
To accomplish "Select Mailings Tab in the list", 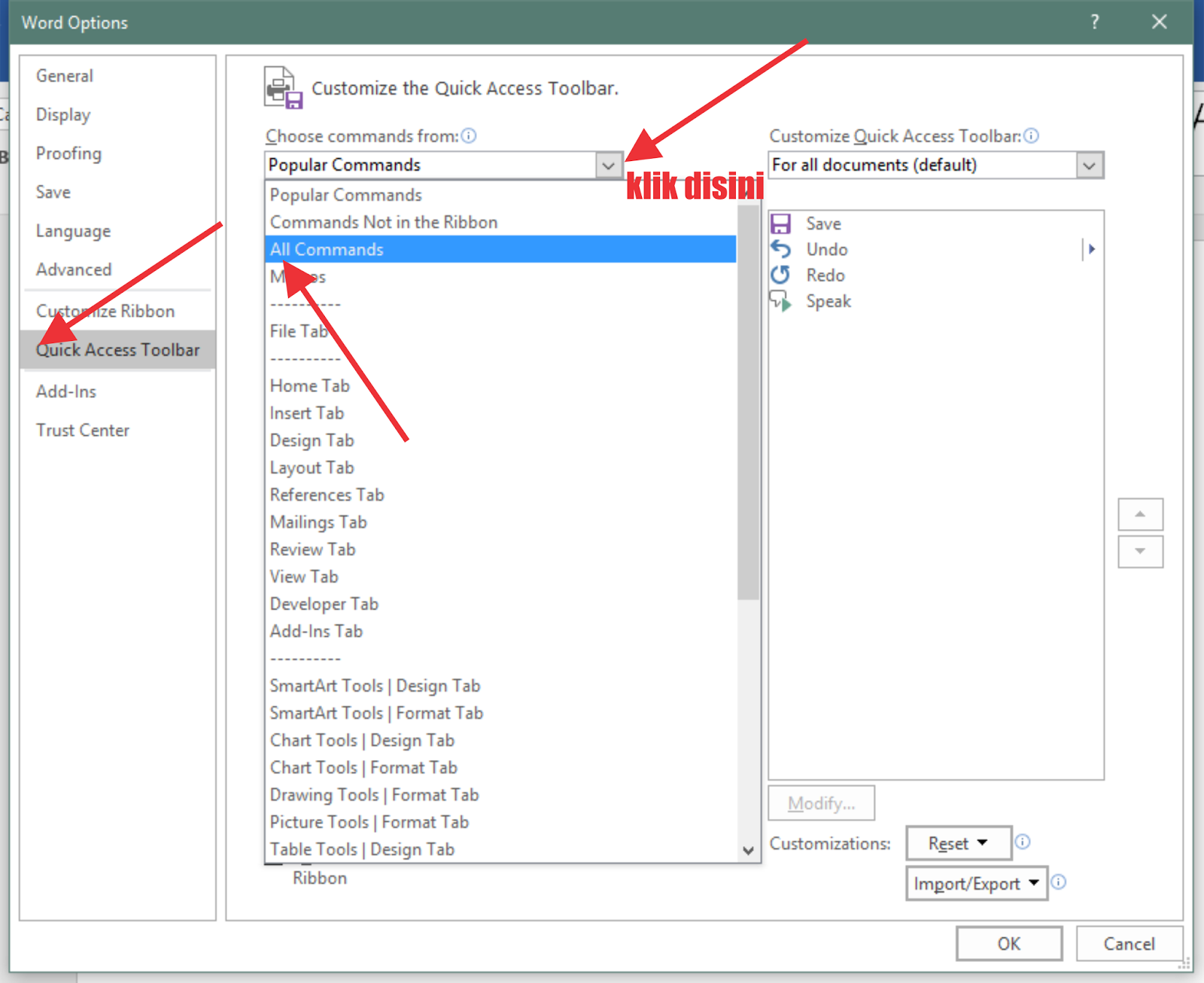I will 500,522.
